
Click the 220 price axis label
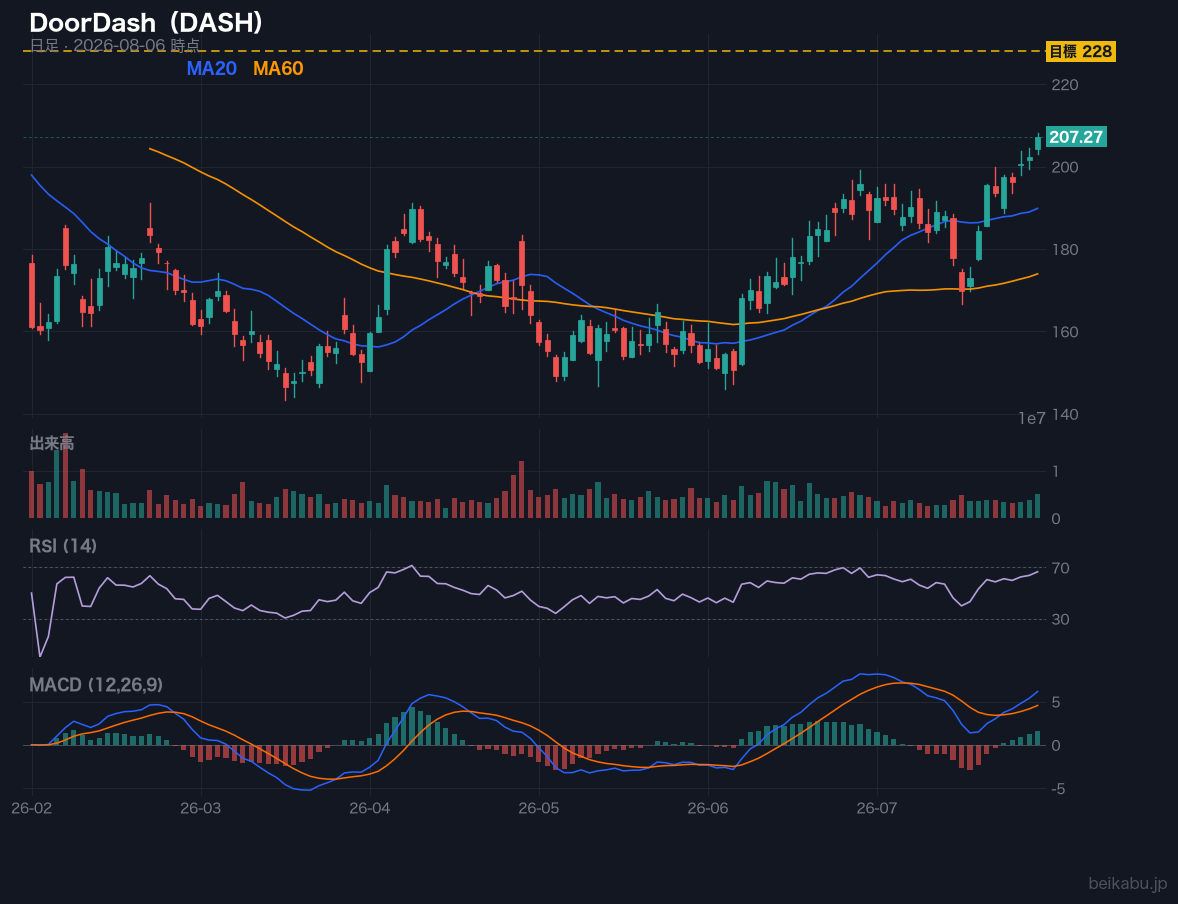pos(1065,85)
